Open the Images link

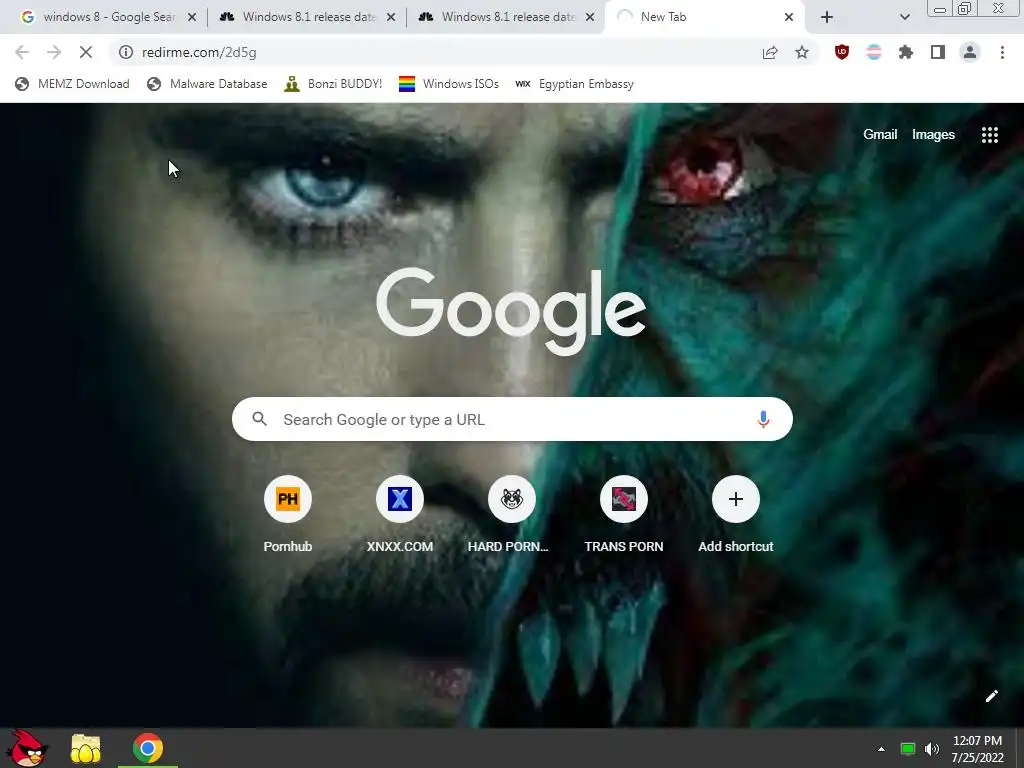(933, 135)
